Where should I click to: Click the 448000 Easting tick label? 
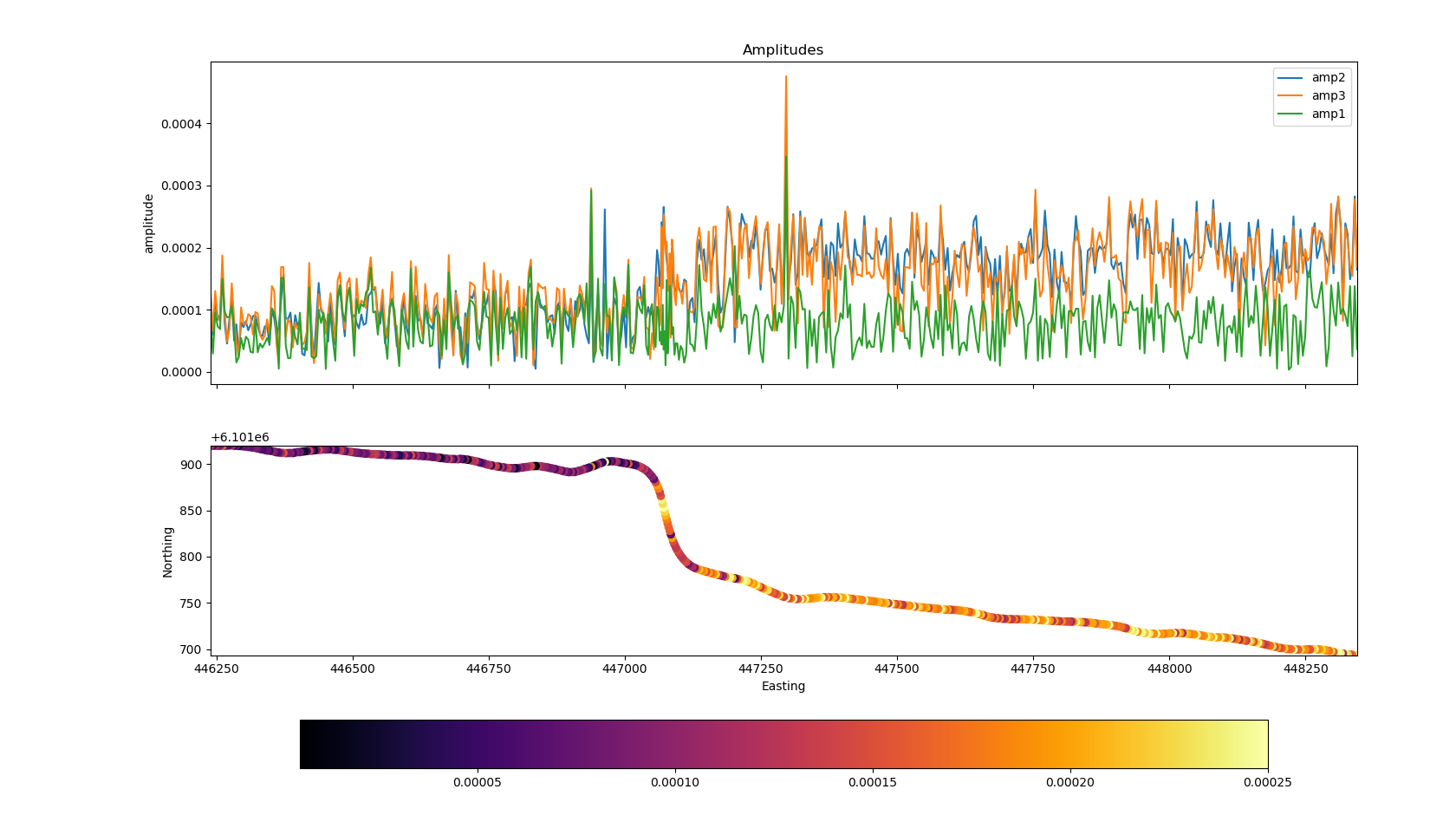(1169, 669)
